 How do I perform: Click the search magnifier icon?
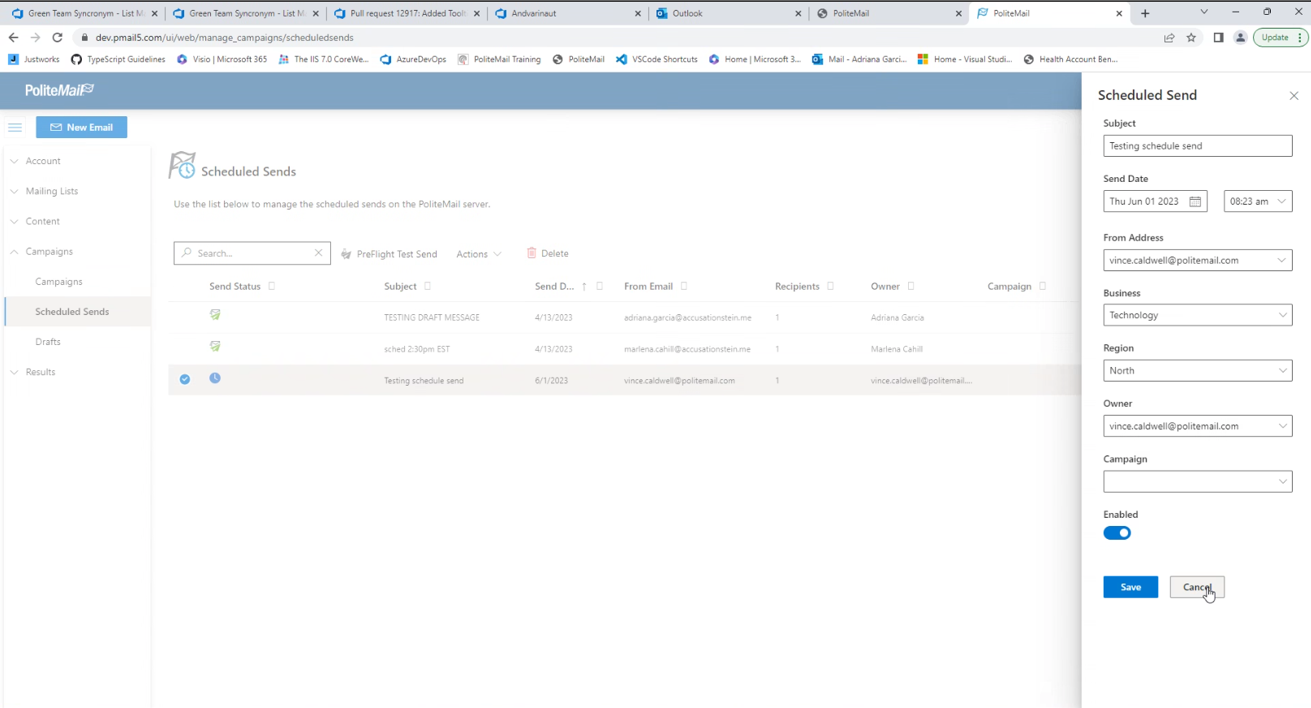pyautogui.click(x=187, y=253)
